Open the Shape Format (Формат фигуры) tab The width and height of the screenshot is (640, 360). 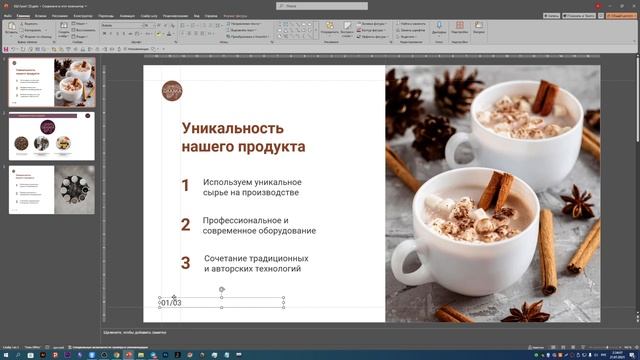coord(236,16)
